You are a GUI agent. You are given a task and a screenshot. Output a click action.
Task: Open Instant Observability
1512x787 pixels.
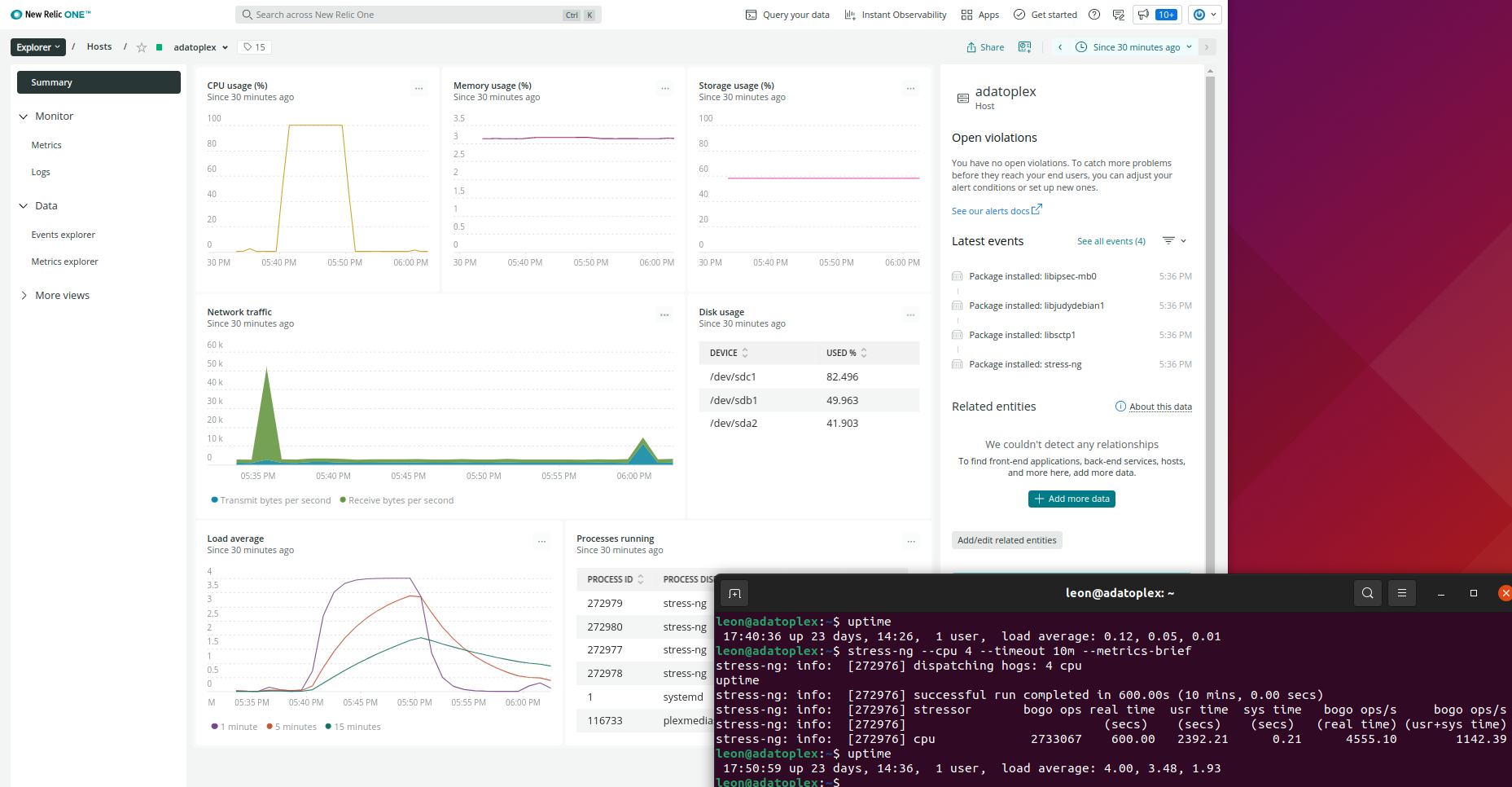click(895, 14)
